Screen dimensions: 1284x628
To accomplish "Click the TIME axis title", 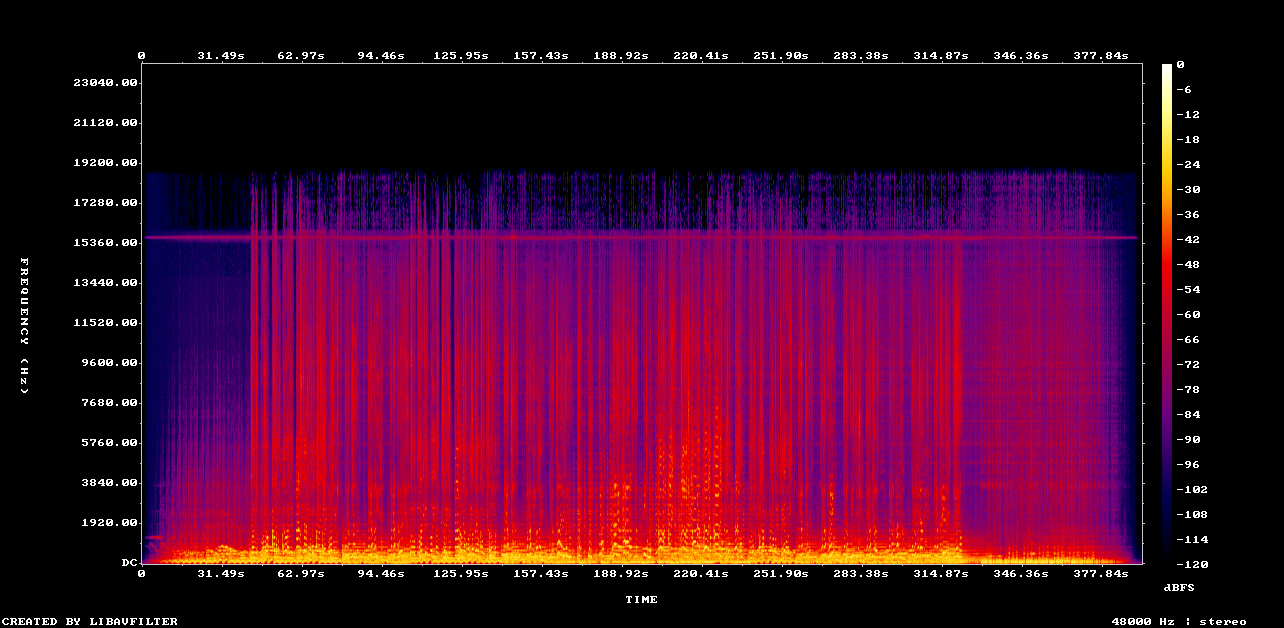I will point(641,600).
